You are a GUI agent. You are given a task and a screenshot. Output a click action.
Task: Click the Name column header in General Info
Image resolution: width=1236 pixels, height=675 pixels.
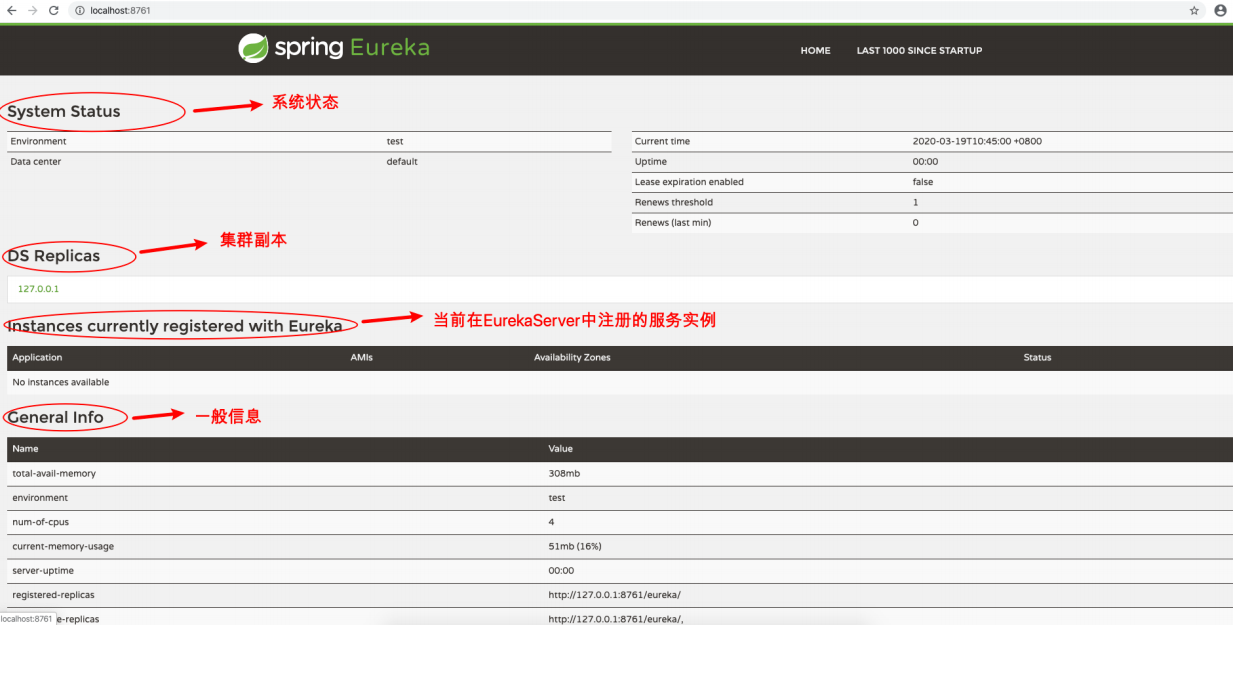coord(26,448)
